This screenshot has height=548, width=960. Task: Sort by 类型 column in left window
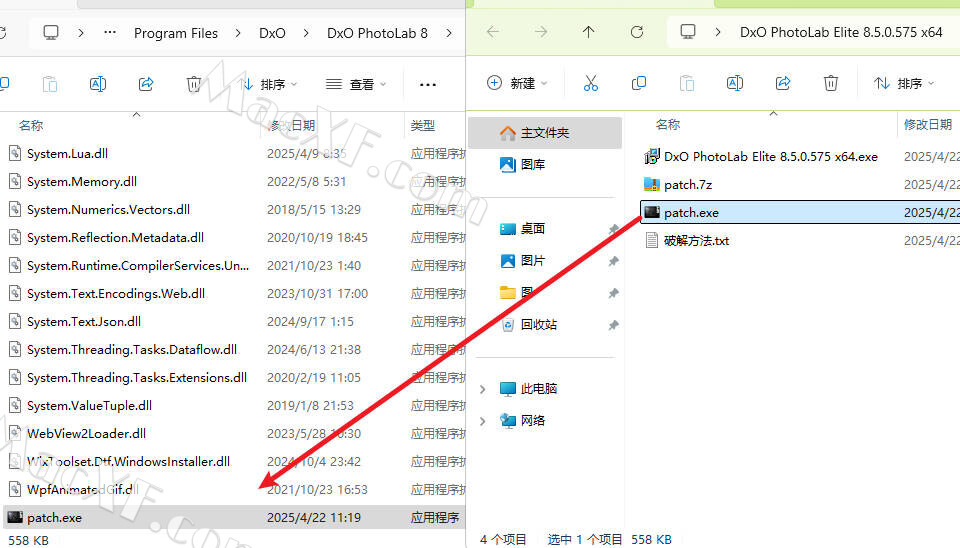pyautogui.click(x=423, y=126)
